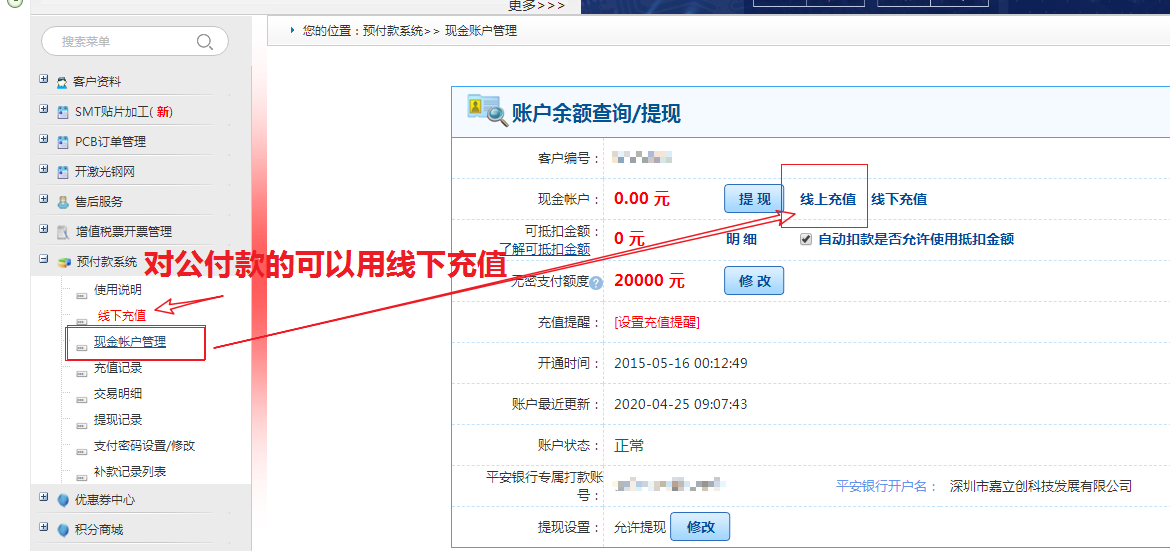Click the 售后服务 icon in sidebar
This screenshot has height=551, width=1170.
pyautogui.click(x=63, y=202)
